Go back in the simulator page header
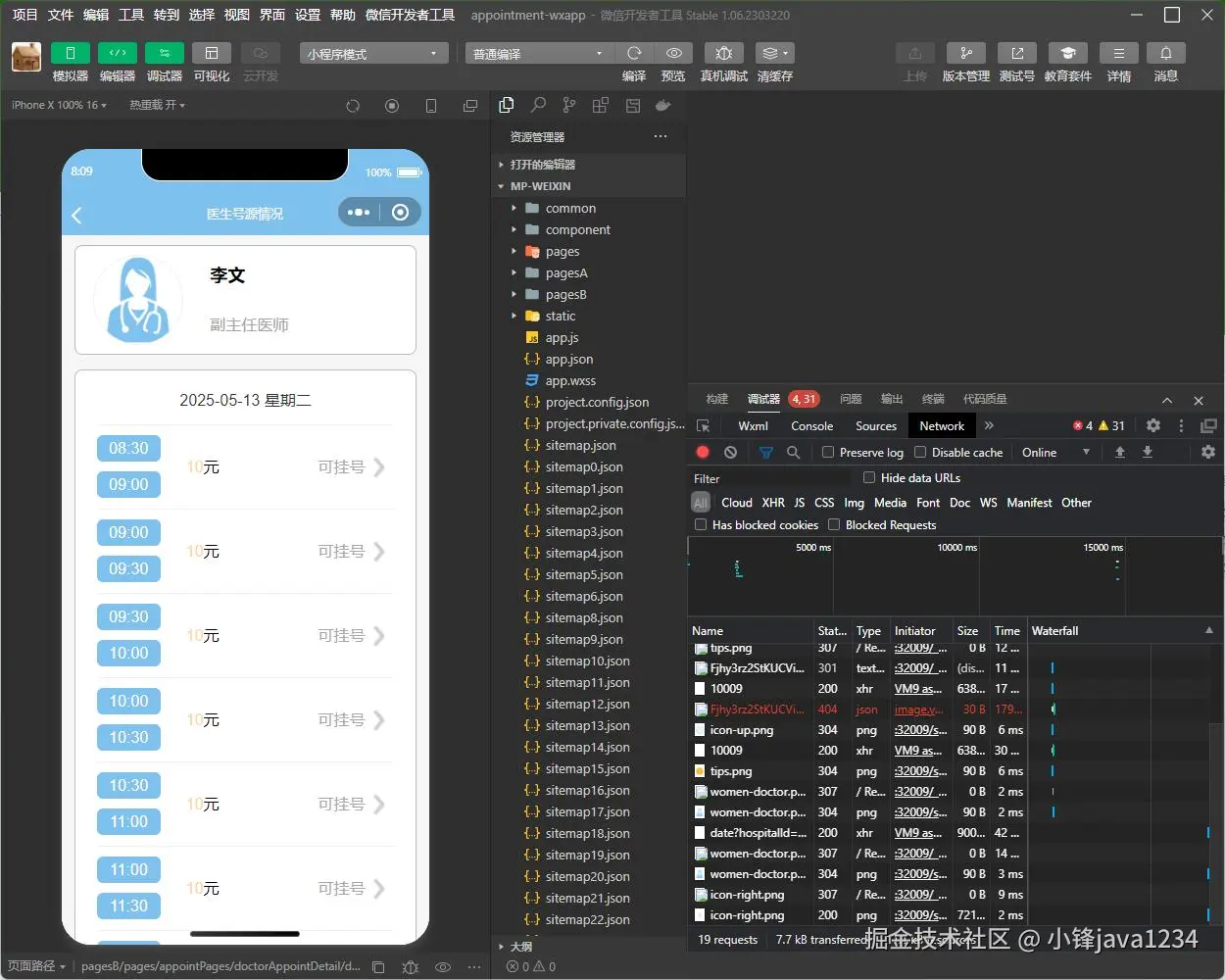 pyautogui.click(x=77, y=215)
